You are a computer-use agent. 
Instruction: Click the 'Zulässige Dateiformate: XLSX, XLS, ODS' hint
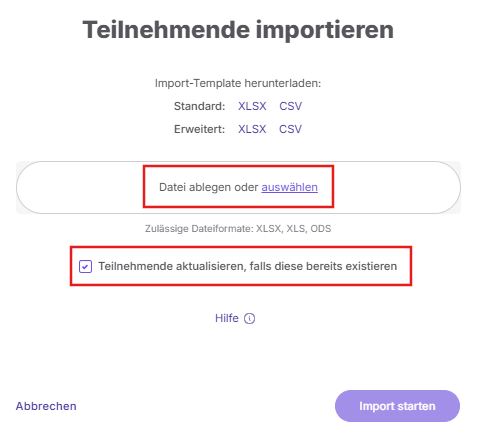click(x=238, y=229)
